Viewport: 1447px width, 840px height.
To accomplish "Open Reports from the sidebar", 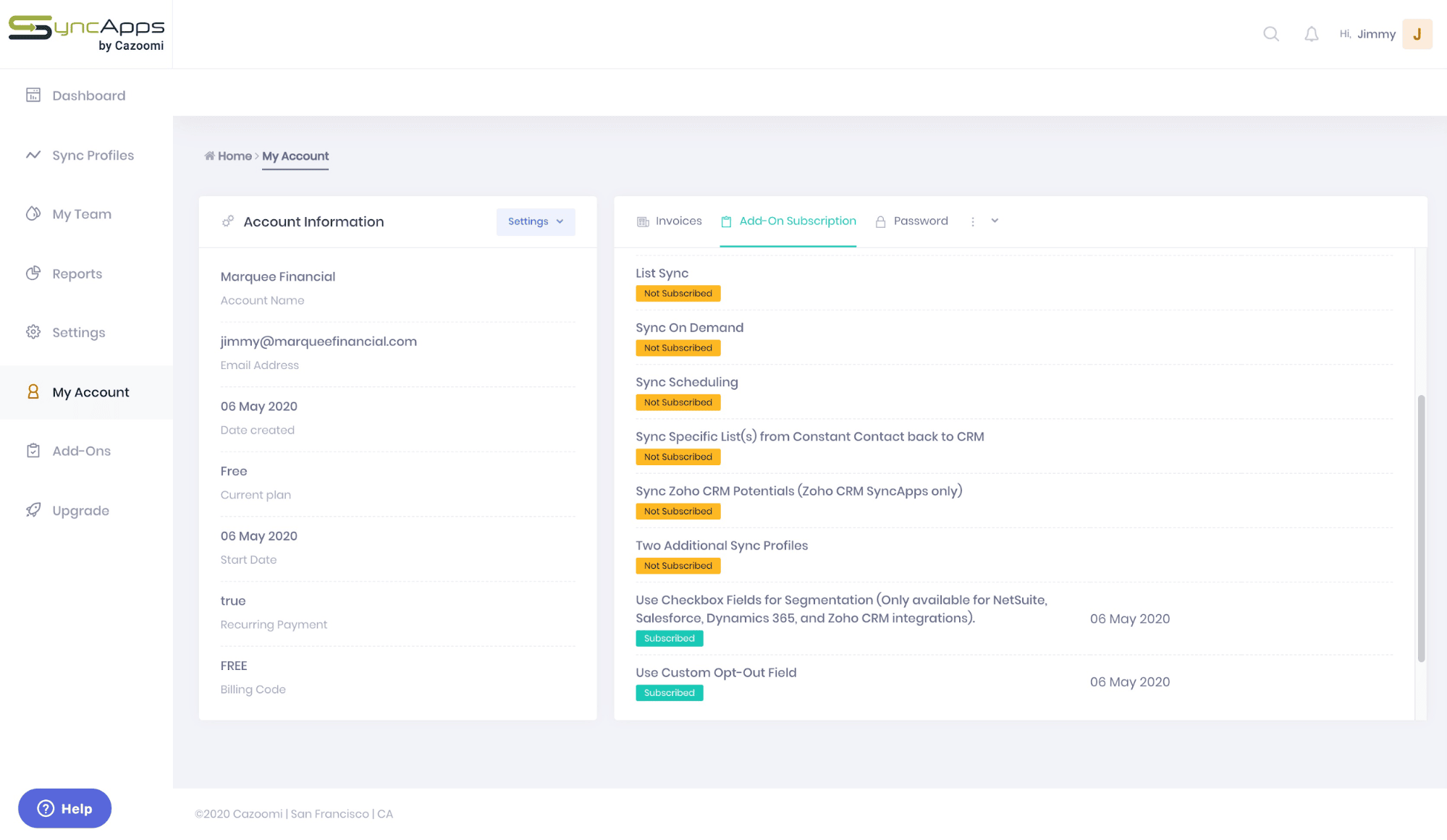I will click(x=86, y=273).
